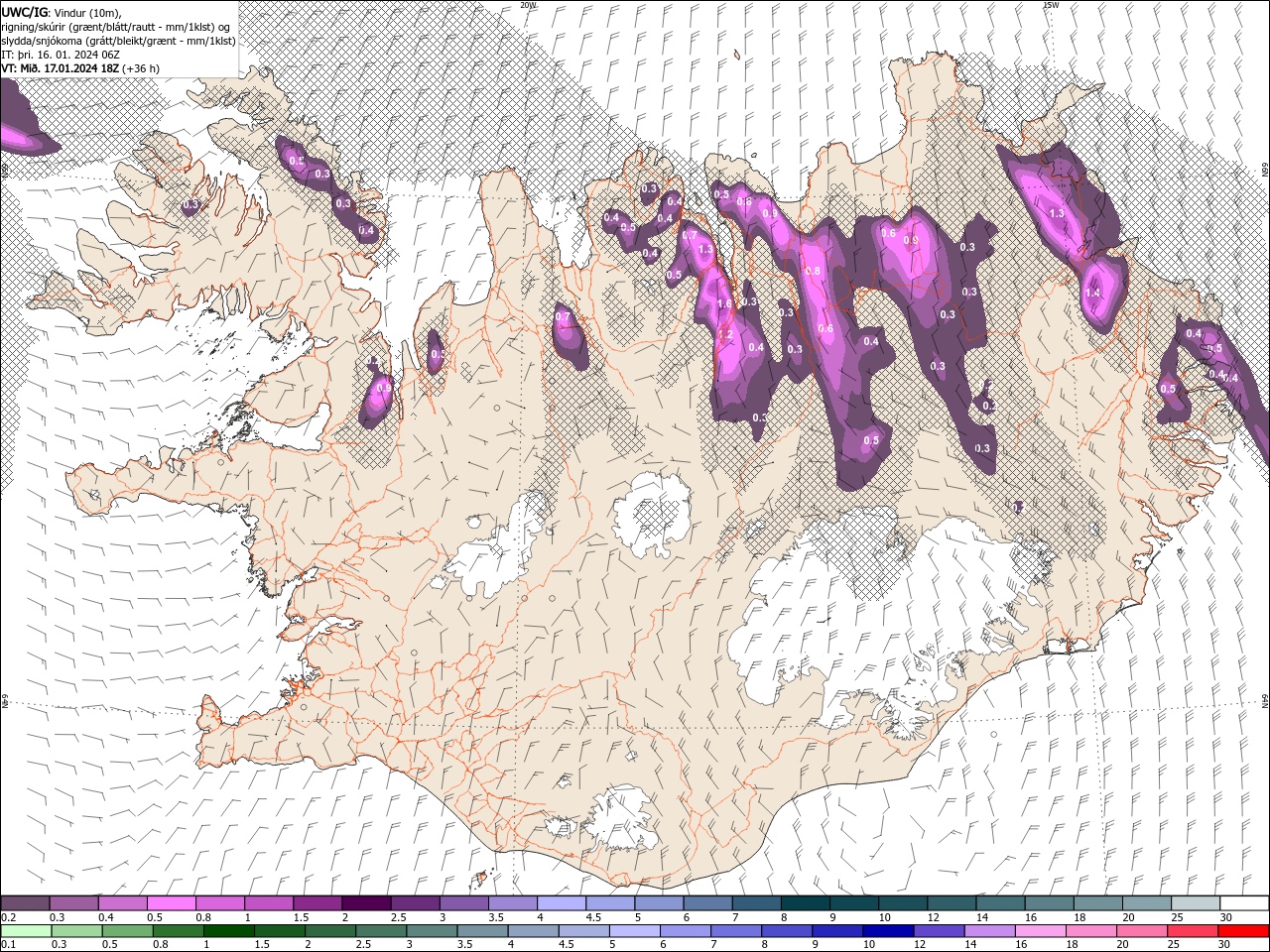This screenshot has height=952, width=1270.
Task: Click the 'UWC/IG: Vindur (10m)' title line
Action: [x=62, y=12]
